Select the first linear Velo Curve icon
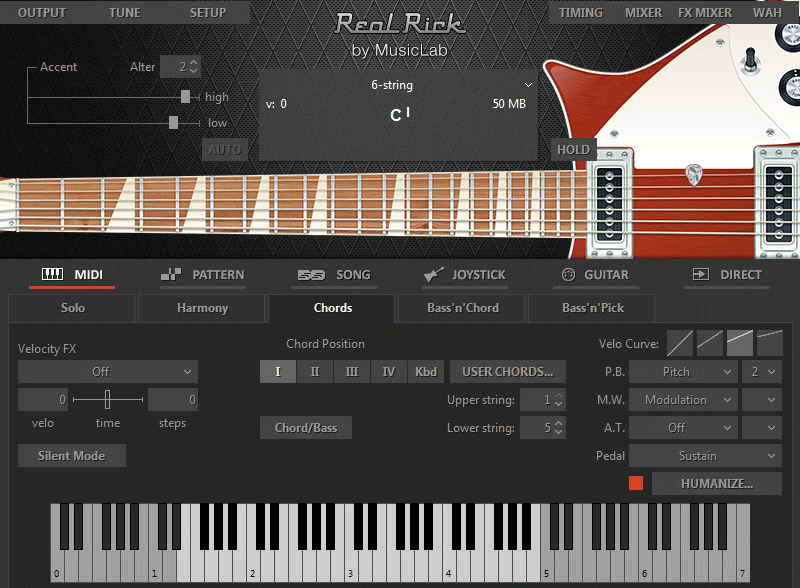This screenshot has height=588, width=800. coord(680,343)
